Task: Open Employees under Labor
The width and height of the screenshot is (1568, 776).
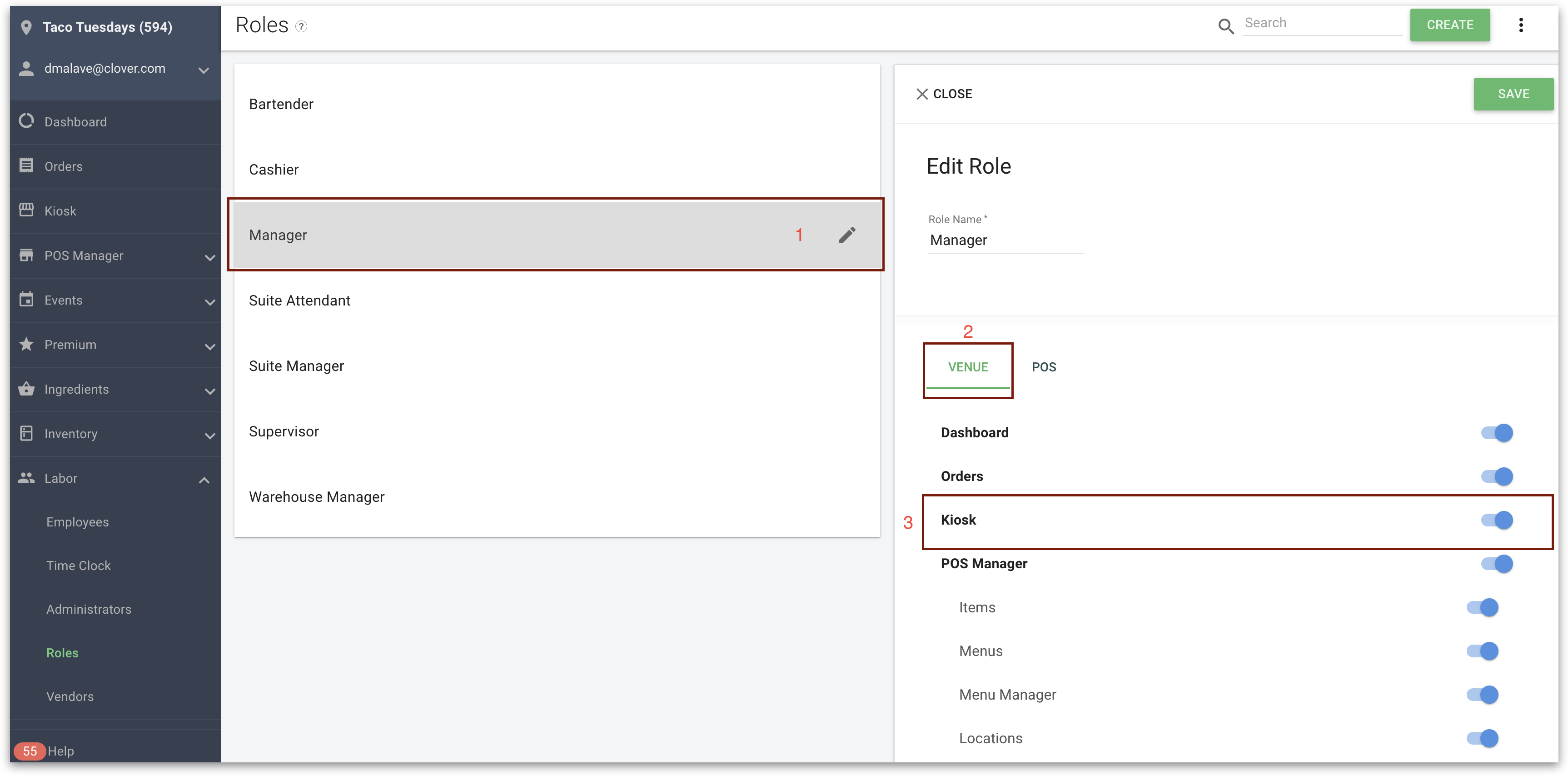Action: coord(77,522)
